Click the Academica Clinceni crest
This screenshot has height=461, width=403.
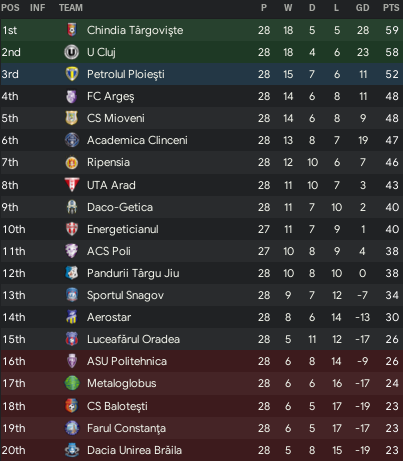tap(72, 140)
